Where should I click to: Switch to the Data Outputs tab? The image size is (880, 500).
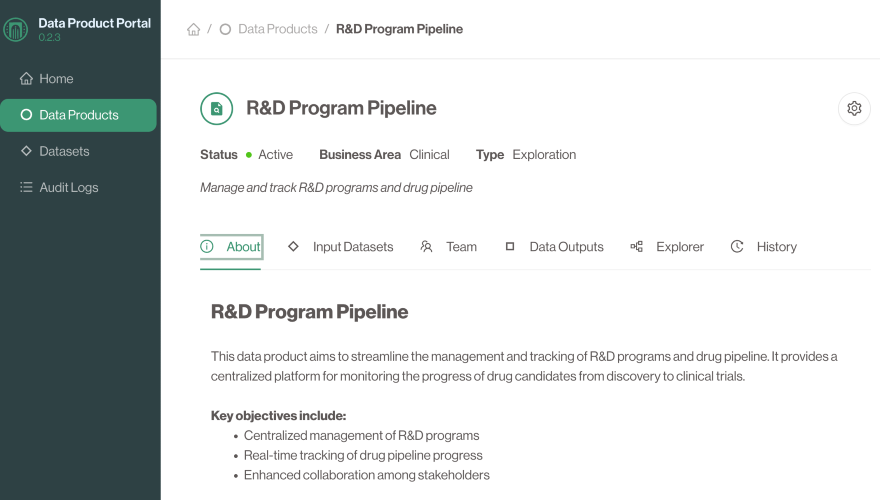tap(554, 247)
